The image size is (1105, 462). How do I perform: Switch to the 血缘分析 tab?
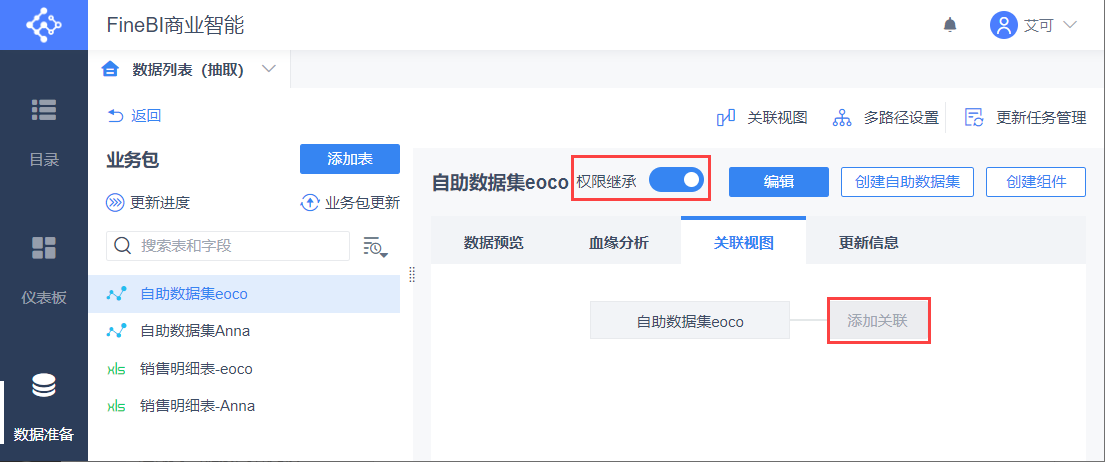pos(618,242)
